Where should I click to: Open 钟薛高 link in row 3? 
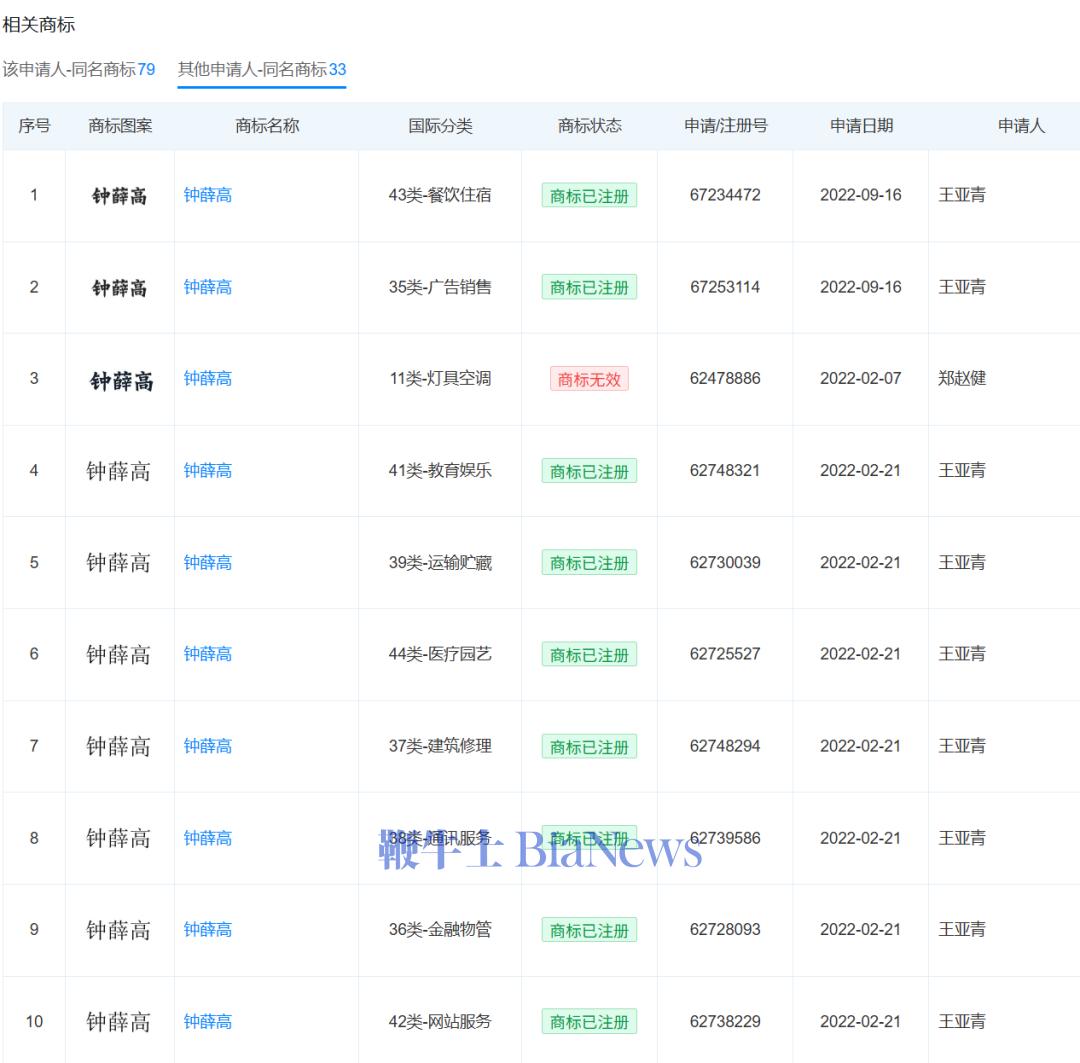click(207, 378)
